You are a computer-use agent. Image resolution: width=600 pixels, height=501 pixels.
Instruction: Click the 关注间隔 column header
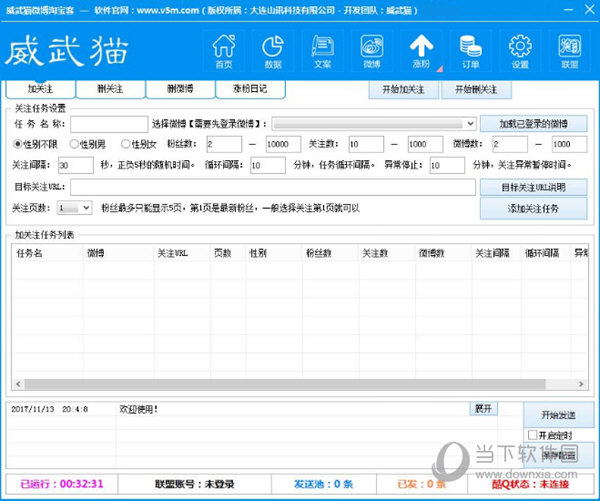[x=496, y=253]
